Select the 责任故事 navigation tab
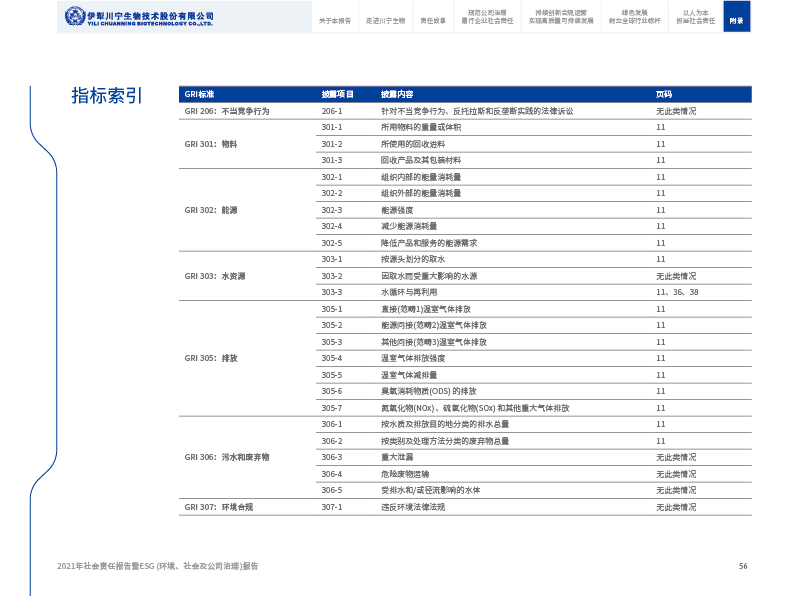This screenshot has height=596, width=809. (432, 20)
